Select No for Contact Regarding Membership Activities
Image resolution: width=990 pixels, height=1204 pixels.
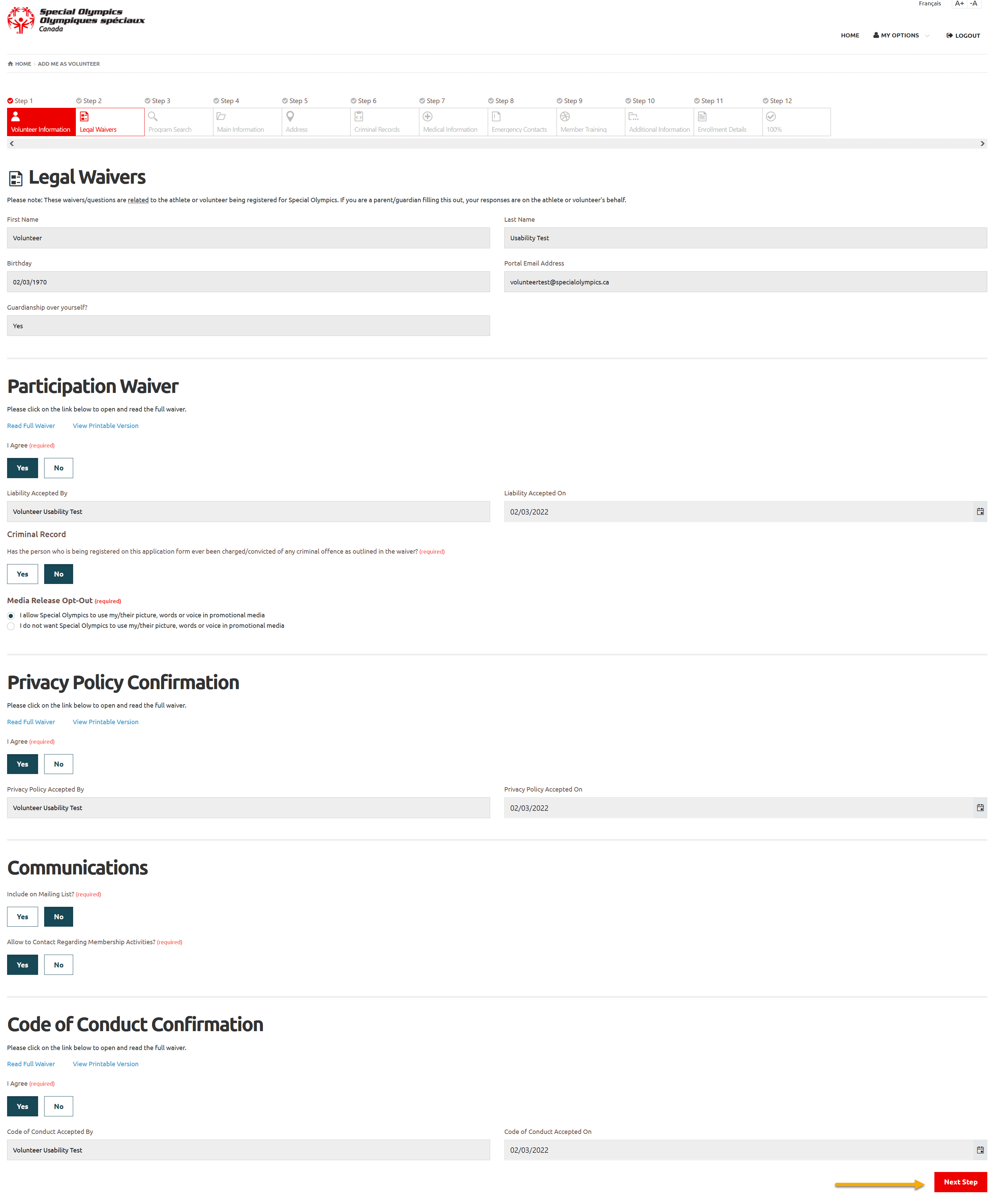59,964
